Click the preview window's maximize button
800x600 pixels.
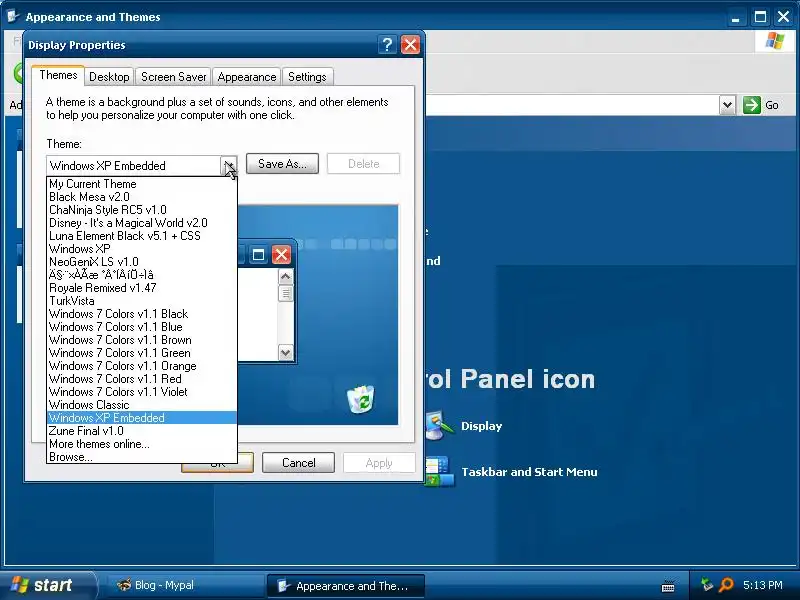pos(258,254)
